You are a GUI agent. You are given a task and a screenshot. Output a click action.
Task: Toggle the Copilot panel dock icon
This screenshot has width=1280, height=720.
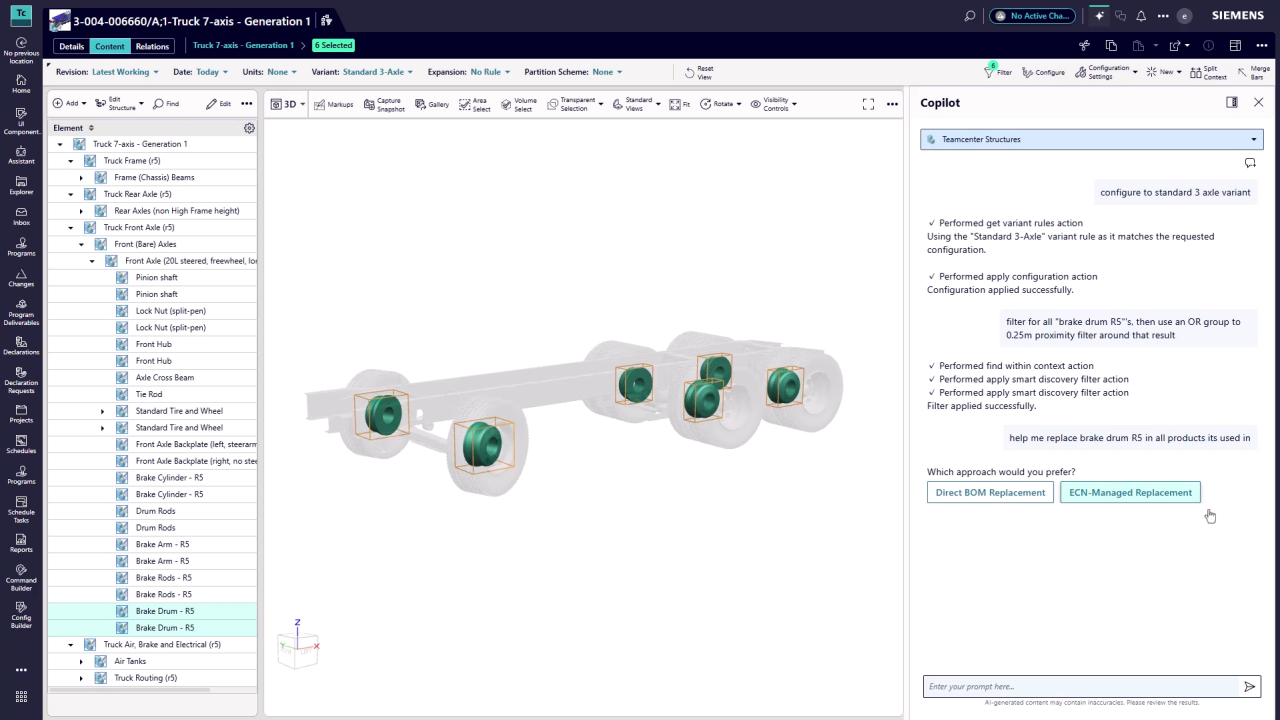pyautogui.click(x=1232, y=102)
